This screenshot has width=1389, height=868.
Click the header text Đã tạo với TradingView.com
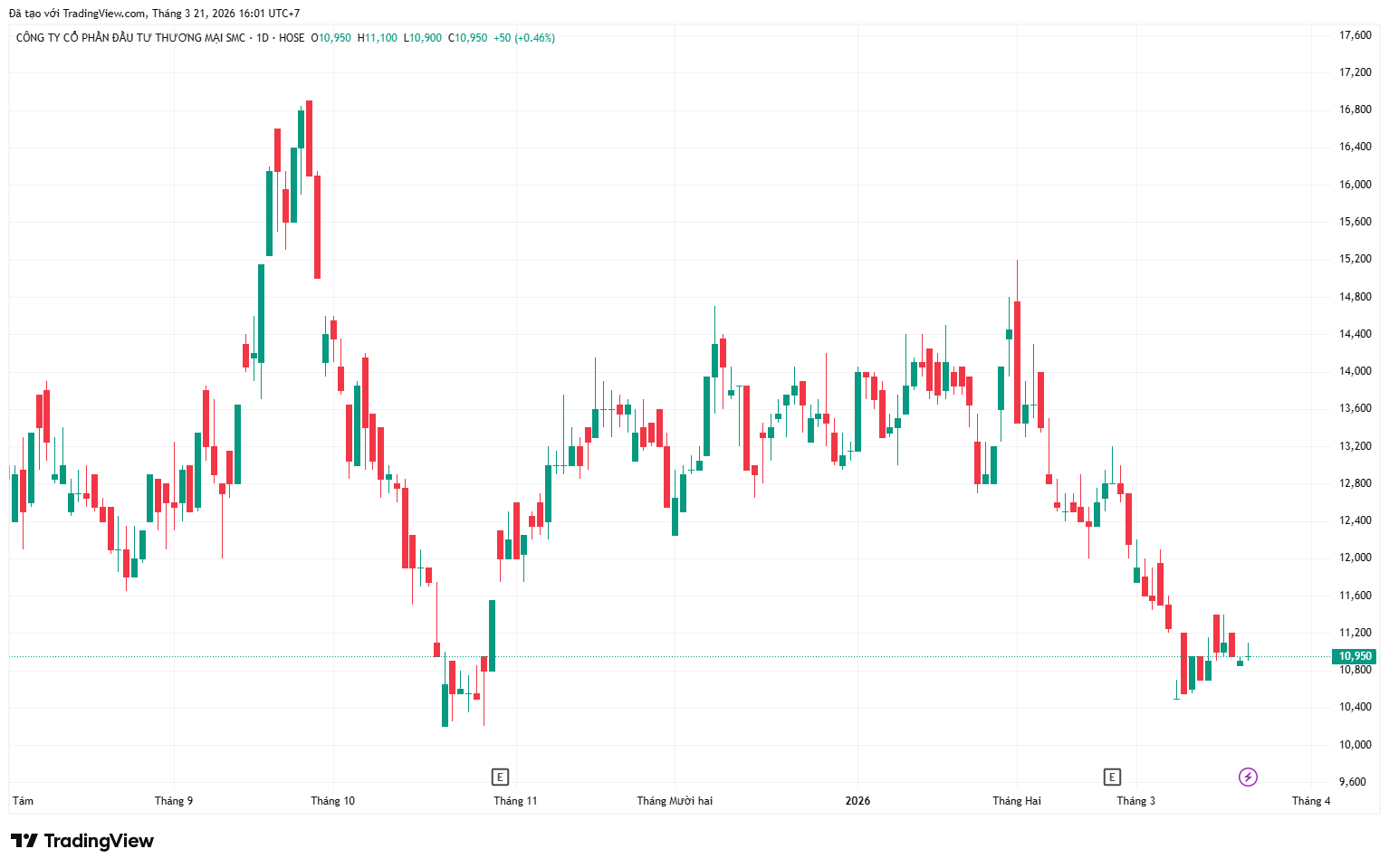pyautogui.click(x=77, y=14)
